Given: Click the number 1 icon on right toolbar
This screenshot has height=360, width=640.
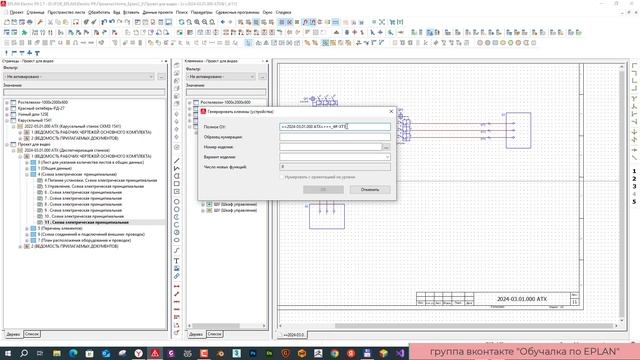Looking at the screenshot, I should (634, 171).
